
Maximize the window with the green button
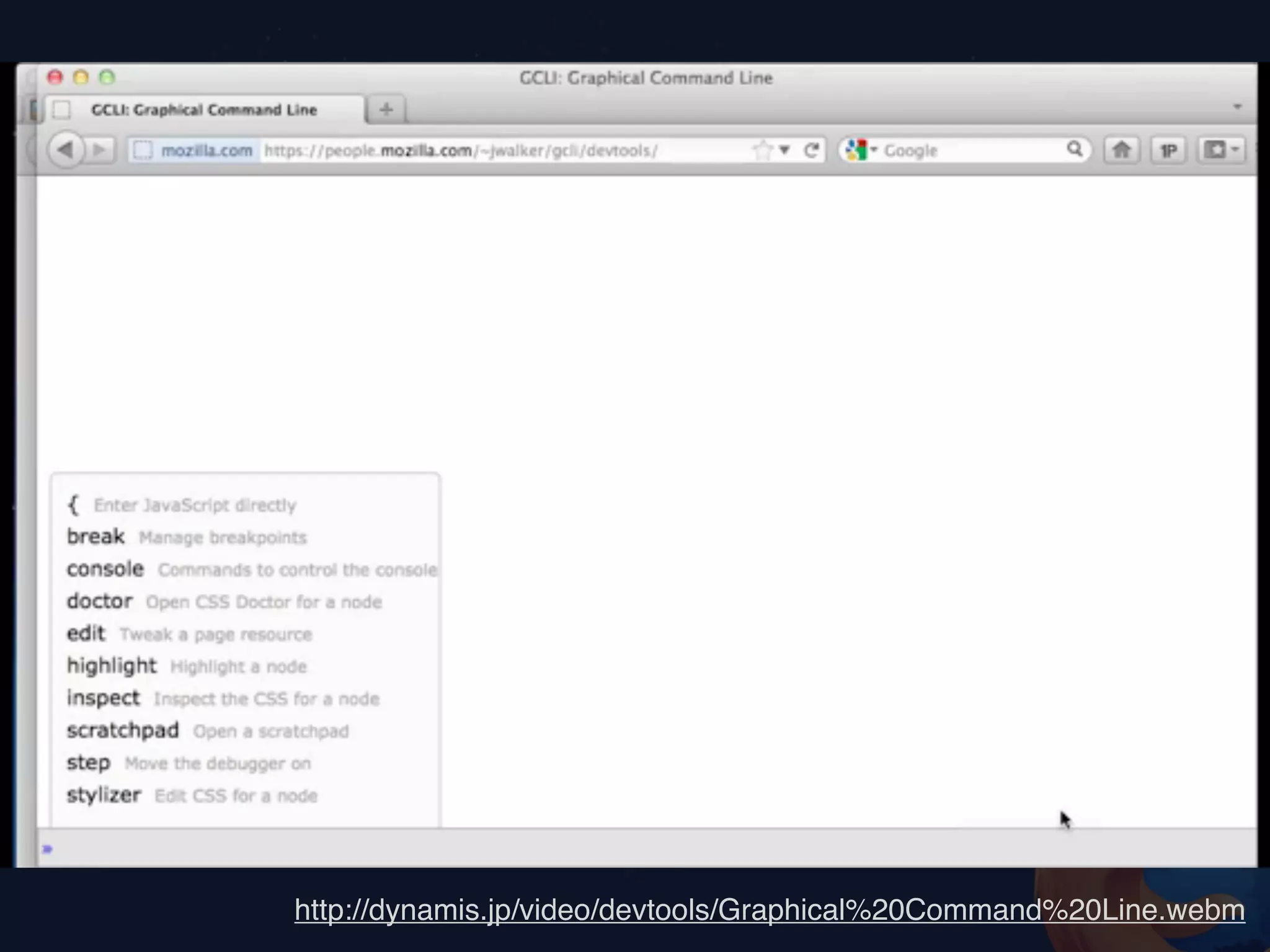click(107, 77)
